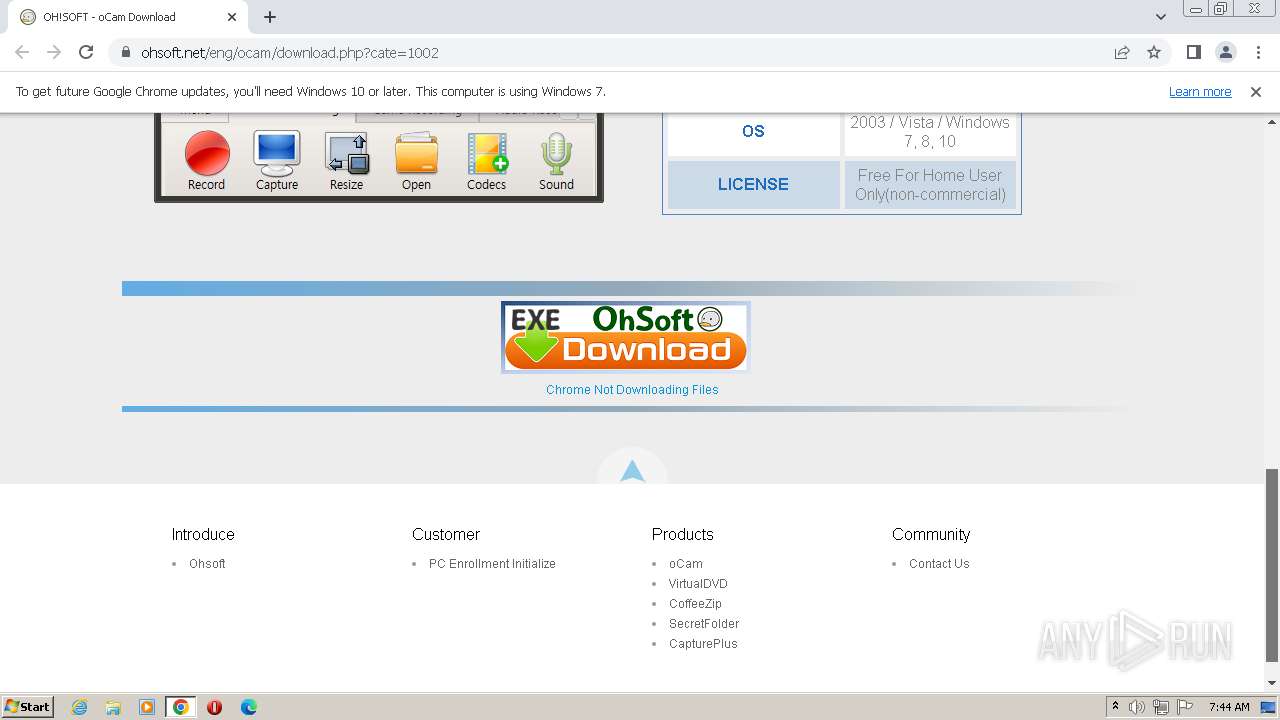Screen dimensions: 1280x720
Task: Show hidden system tray icons
Action: coord(1115,707)
